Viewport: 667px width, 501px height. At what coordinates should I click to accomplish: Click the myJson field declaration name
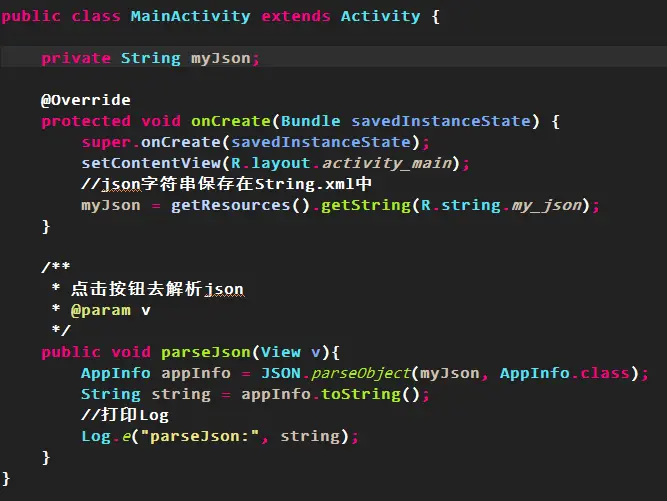point(220,58)
